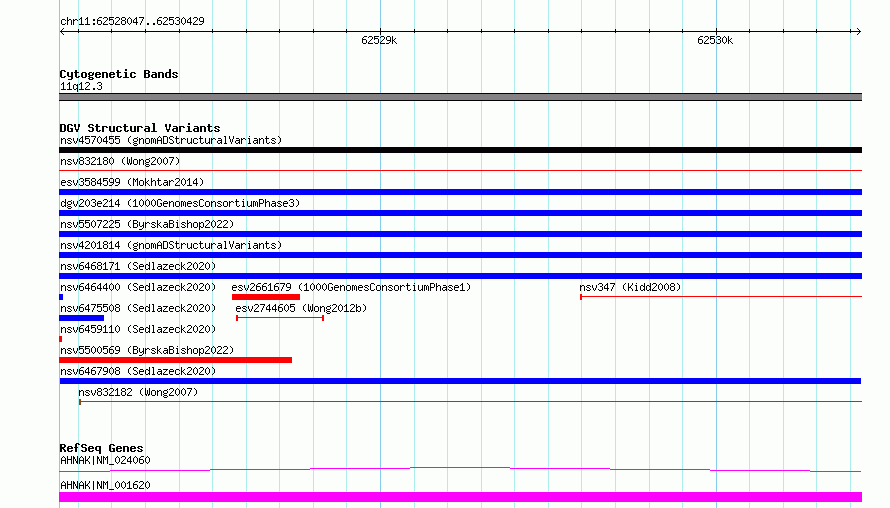The image size is (890, 508).
Task: Click nsv832180 (Wong2007) label
Action: [x=120, y=161]
